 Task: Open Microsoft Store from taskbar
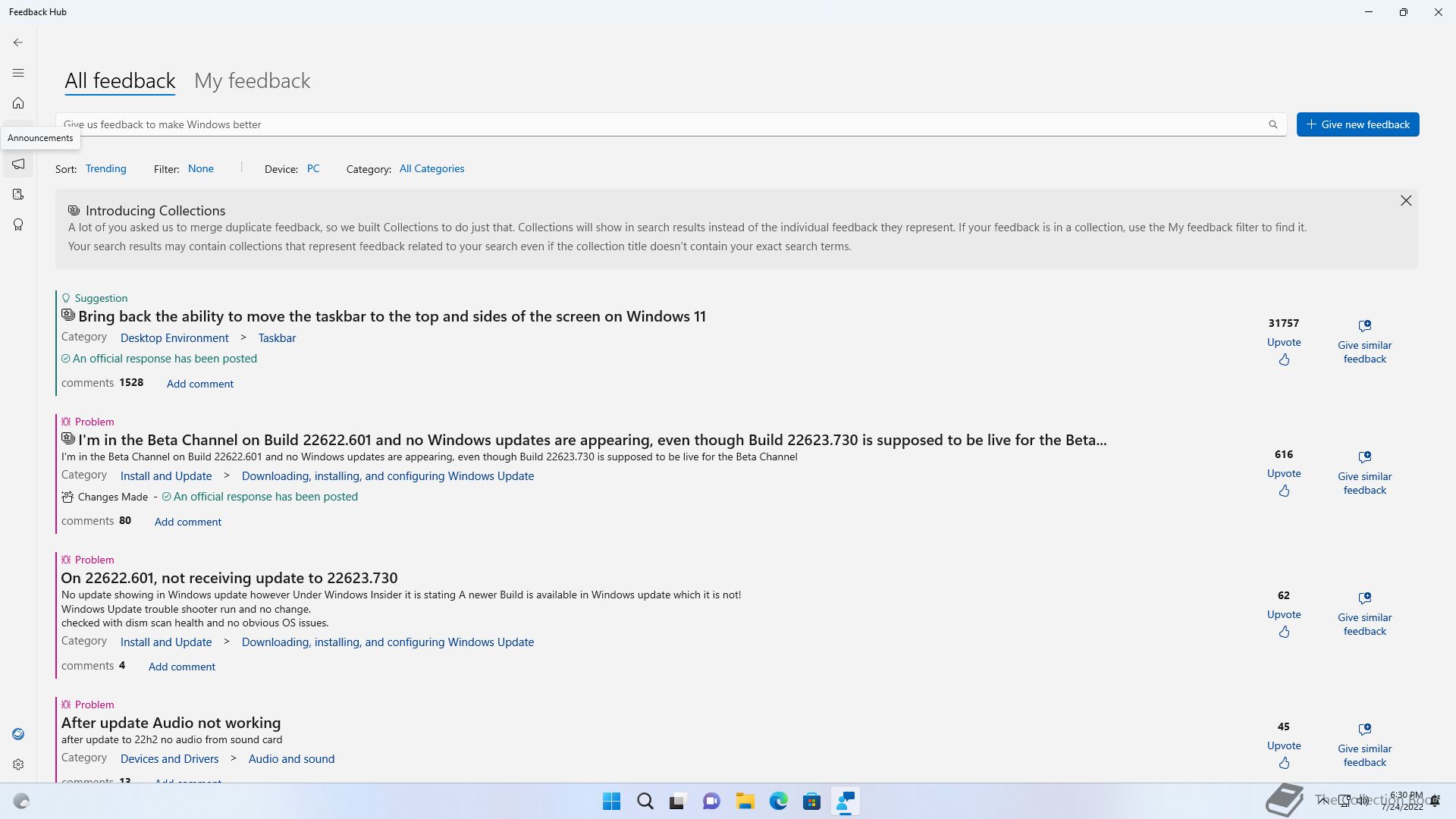[x=811, y=801]
